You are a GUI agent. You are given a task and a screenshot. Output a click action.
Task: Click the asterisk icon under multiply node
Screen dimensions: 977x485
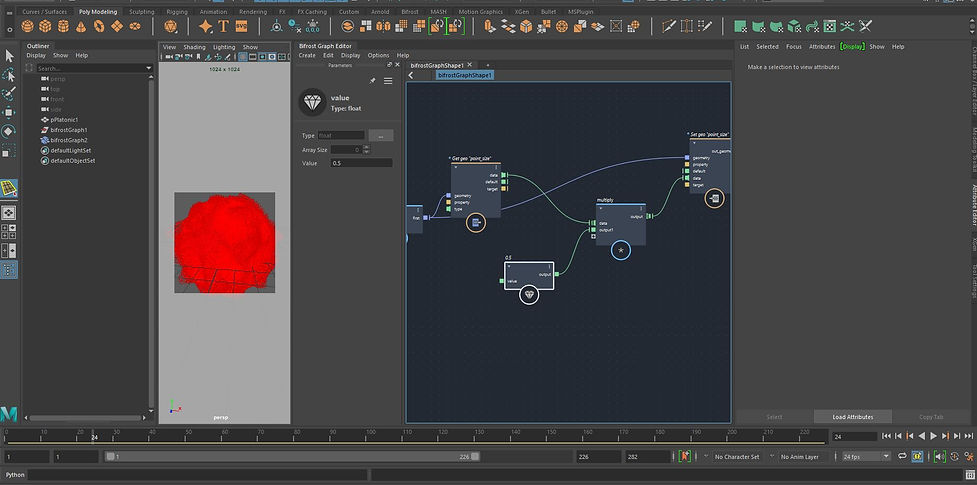tap(621, 250)
